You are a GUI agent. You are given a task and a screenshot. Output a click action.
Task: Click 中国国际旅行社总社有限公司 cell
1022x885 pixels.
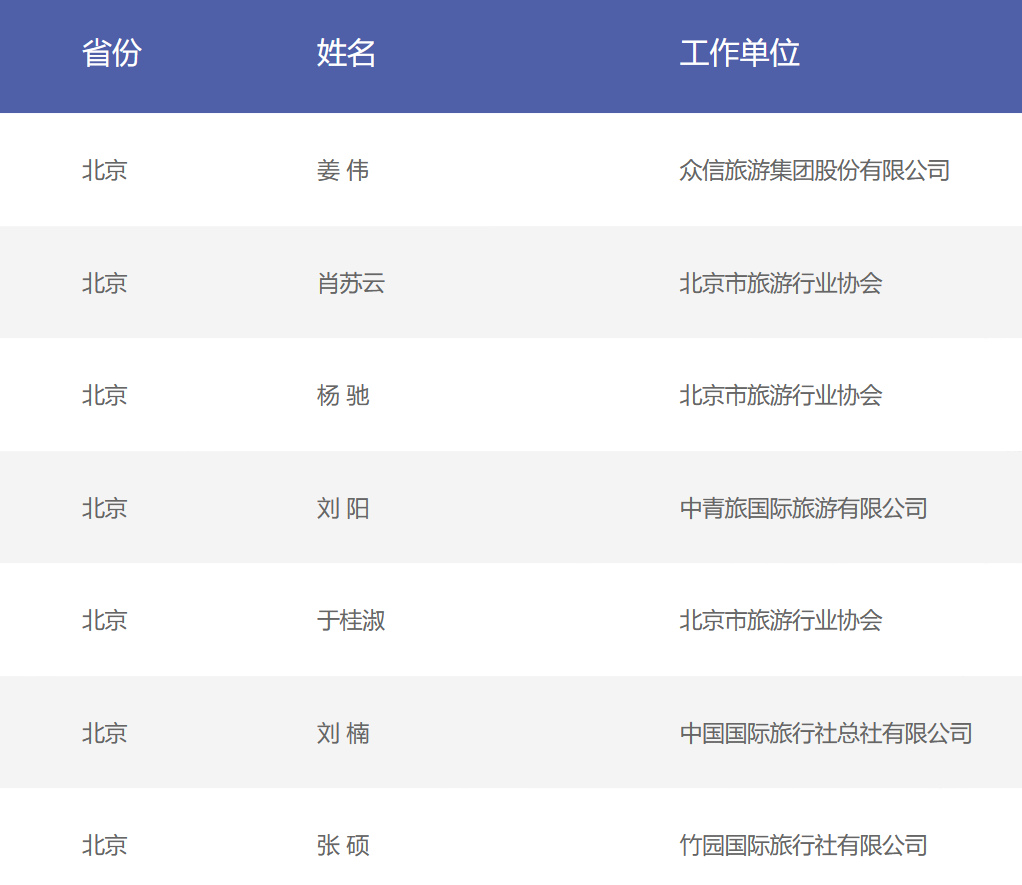click(826, 733)
